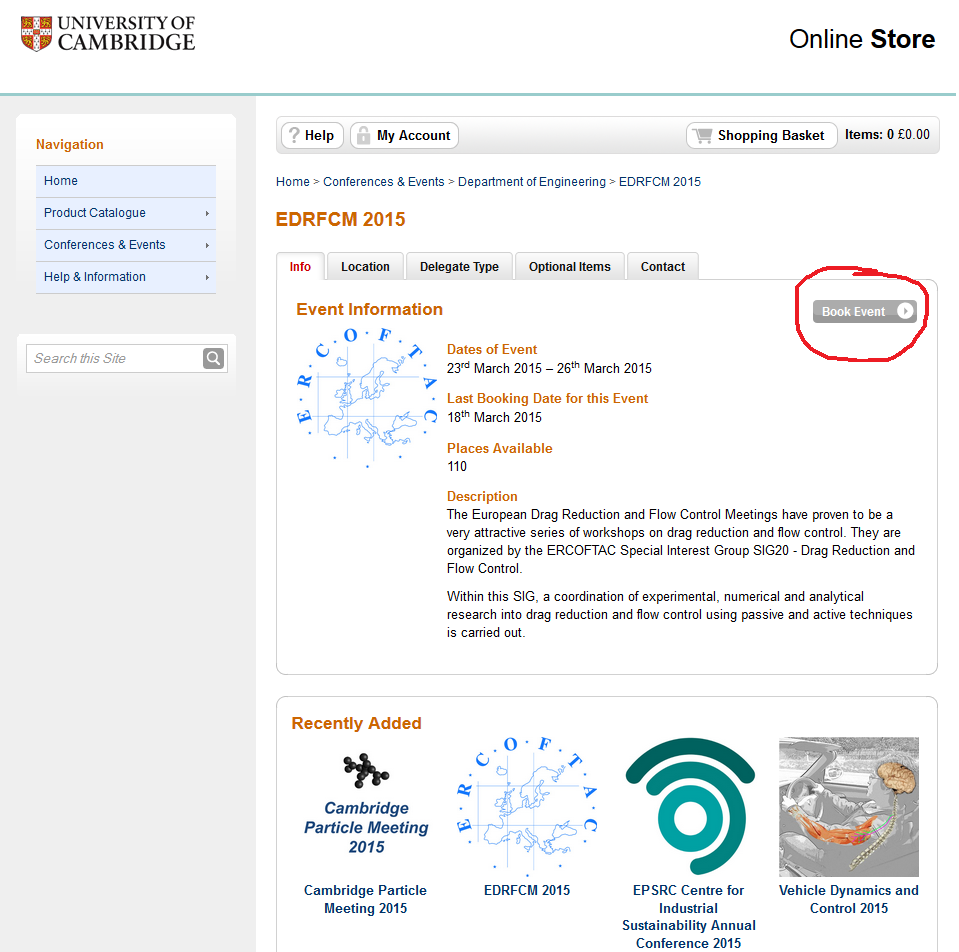Follow the Home breadcrumb link

click(292, 182)
